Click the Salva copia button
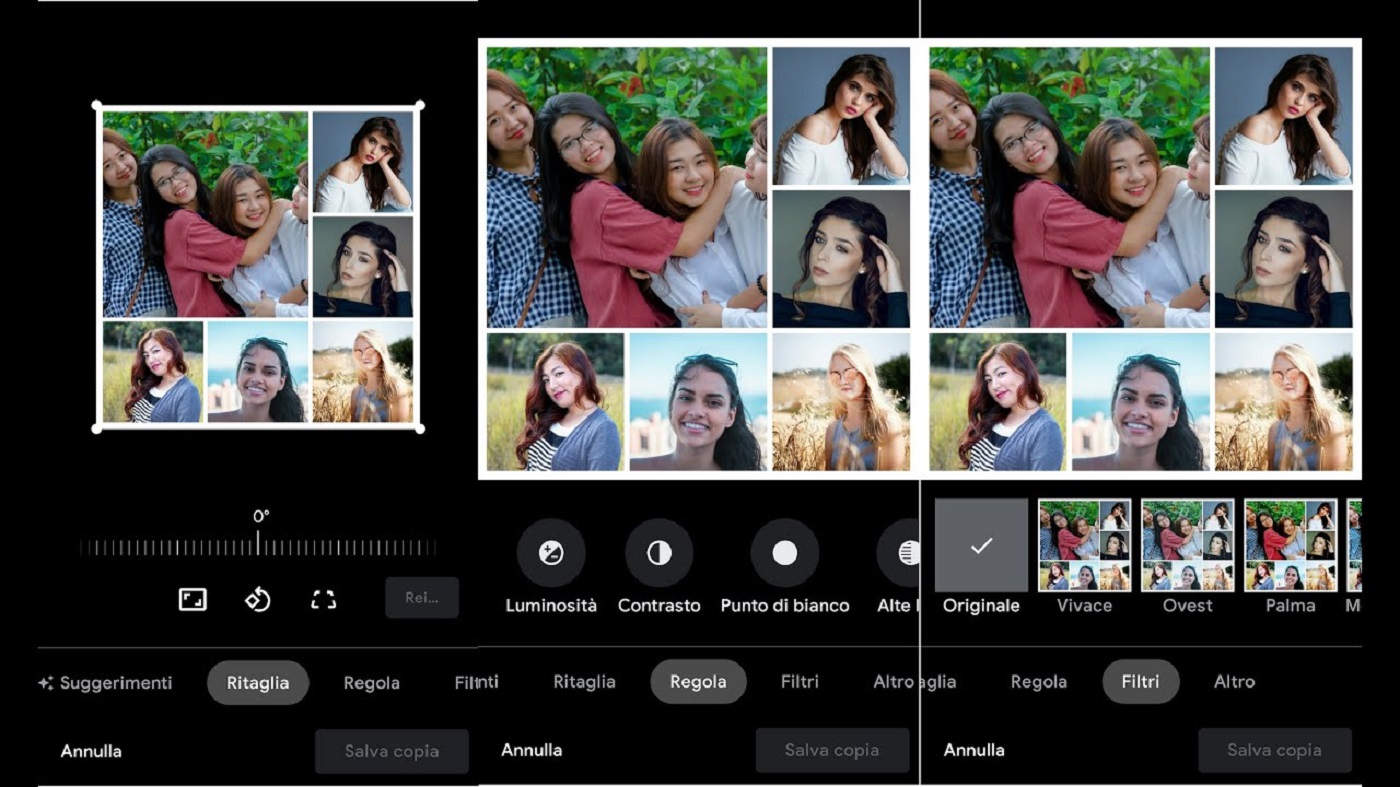Viewport: 1400px width, 787px height. (x=392, y=750)
